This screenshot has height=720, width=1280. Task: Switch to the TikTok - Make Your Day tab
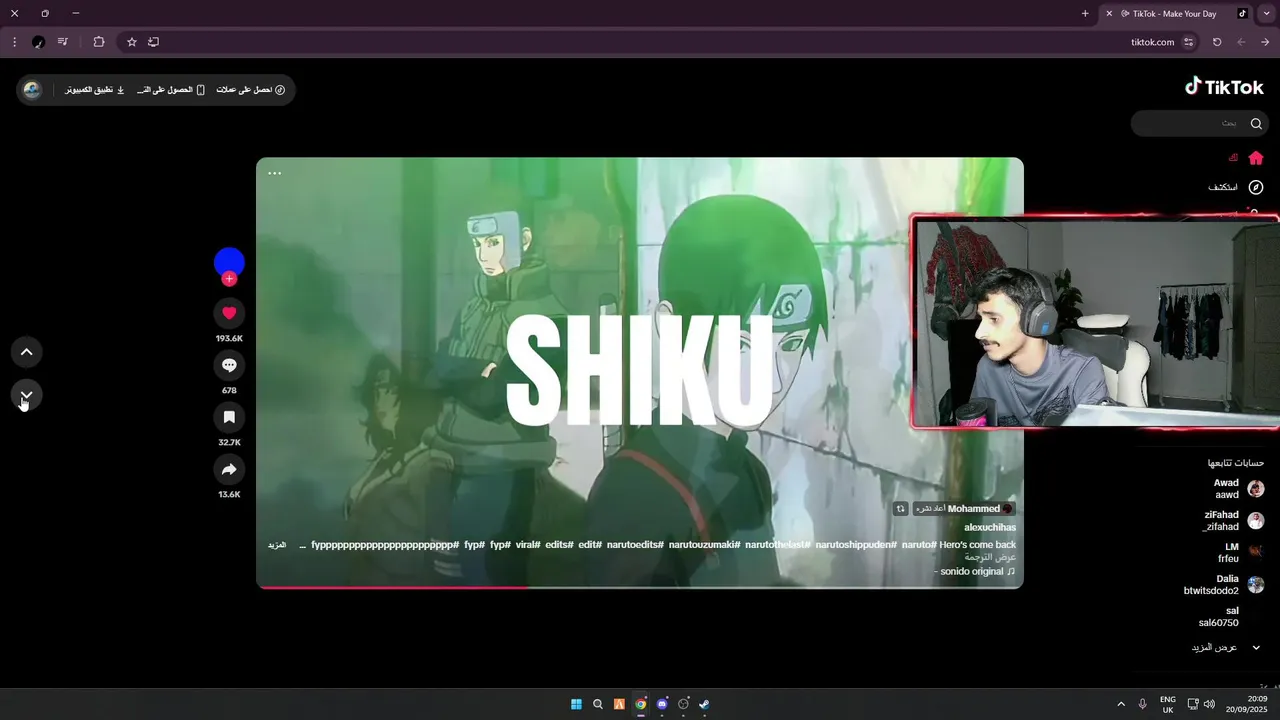tap(1174, 14)
